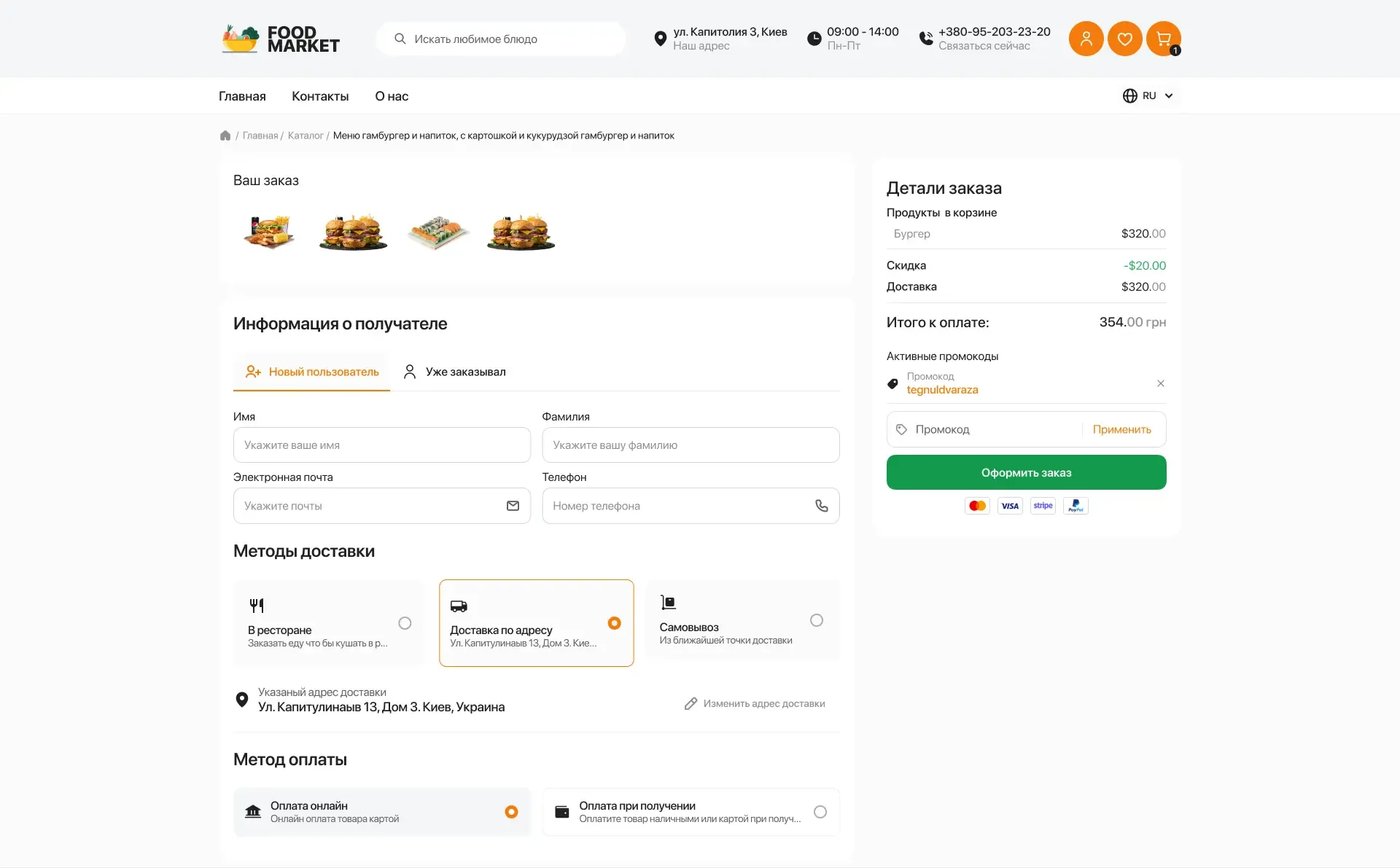The image size is (1400, 868).
Task: Go to Главная breadcrumb link
Action: [260, 136]
